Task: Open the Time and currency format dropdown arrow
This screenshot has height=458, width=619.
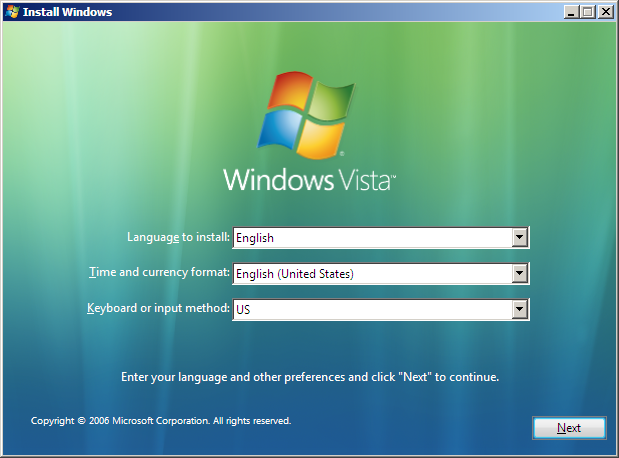Action: click(x=519, y=273)
